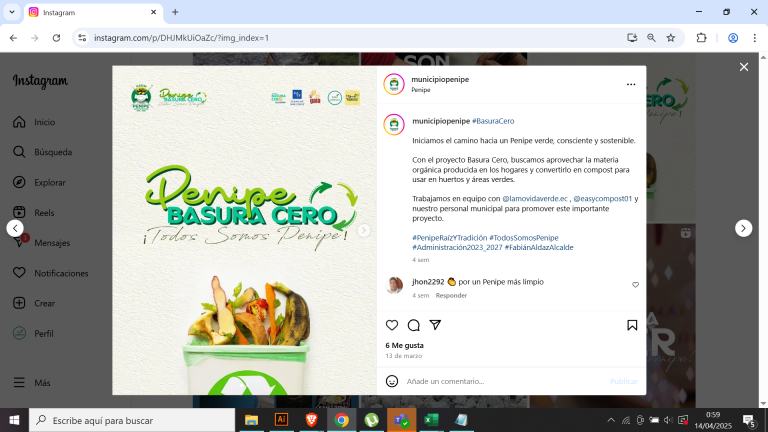Open the #BasuraCero hashtag link
768x432 pixels.
point(493,121)
